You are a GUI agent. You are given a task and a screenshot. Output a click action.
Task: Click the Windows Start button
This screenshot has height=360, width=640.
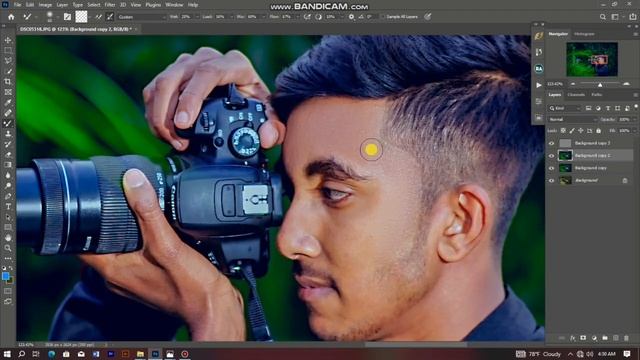click(x=7, y=354)
